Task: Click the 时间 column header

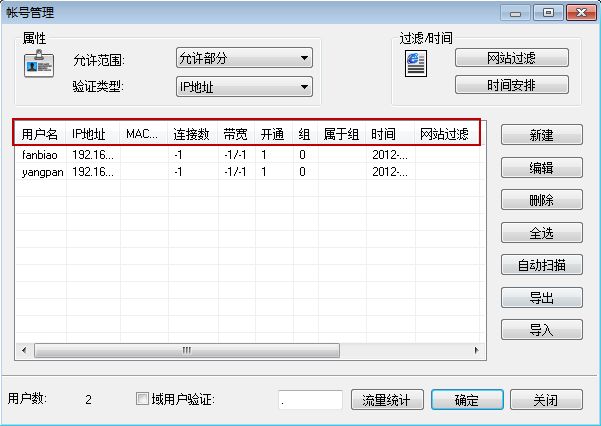Action: tap(390, 134)
